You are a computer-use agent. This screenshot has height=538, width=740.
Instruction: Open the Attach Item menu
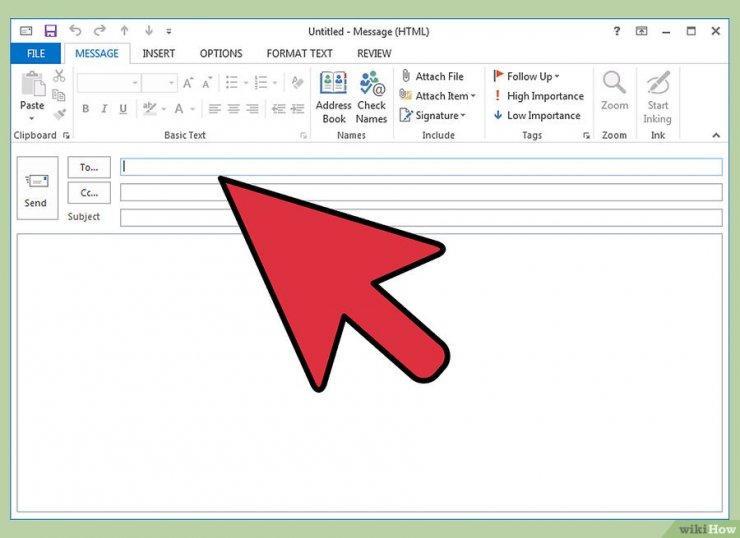437,96
